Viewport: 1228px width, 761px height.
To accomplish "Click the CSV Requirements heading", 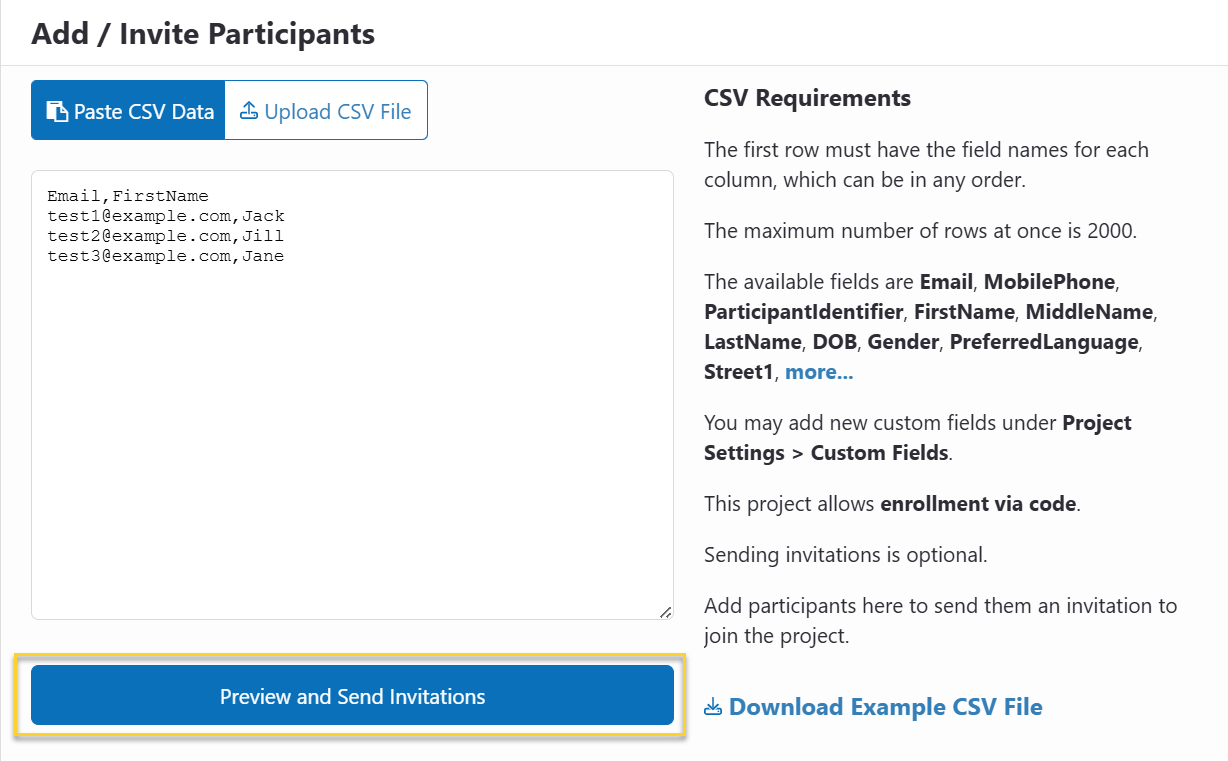I will click(x=807, y=98).
